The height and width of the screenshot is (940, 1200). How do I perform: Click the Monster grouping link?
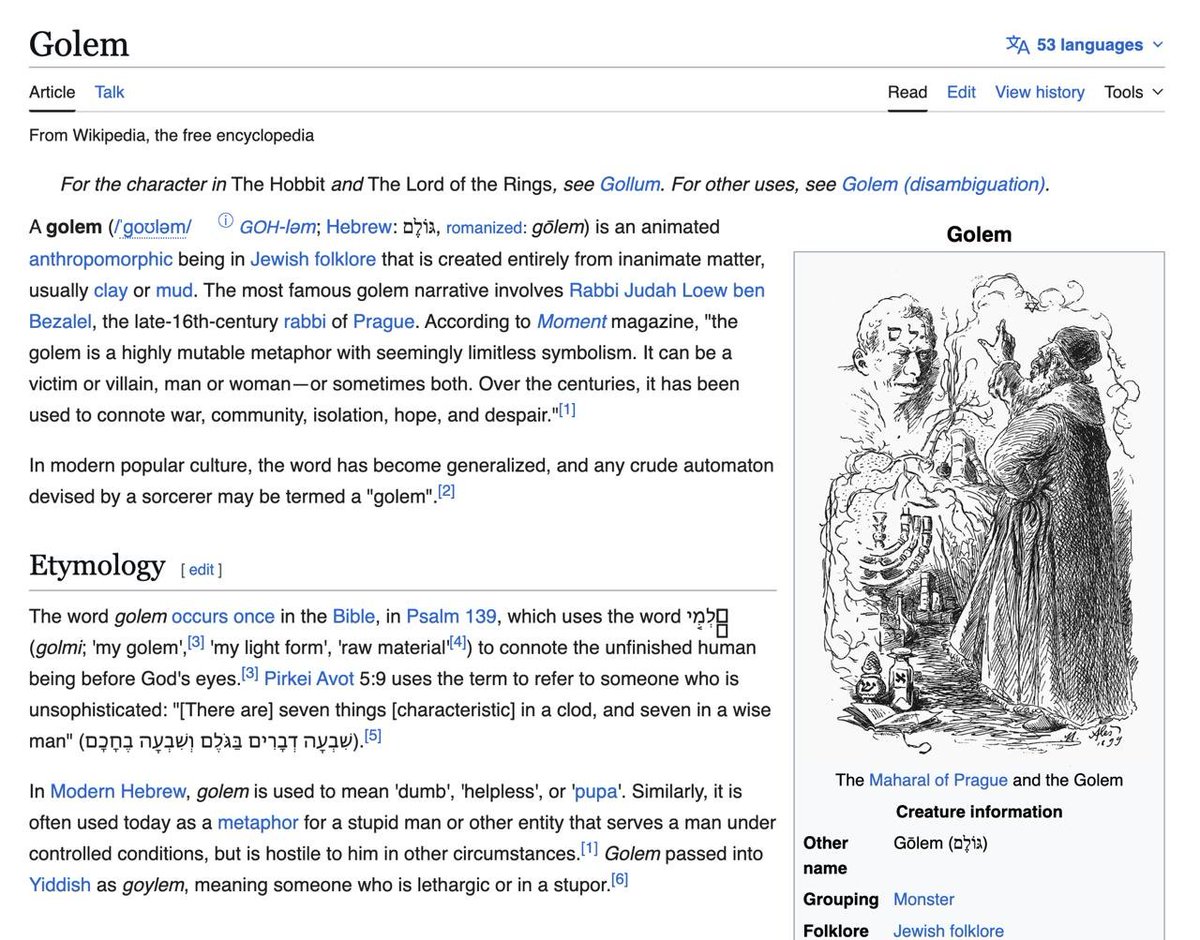(924, 899)
